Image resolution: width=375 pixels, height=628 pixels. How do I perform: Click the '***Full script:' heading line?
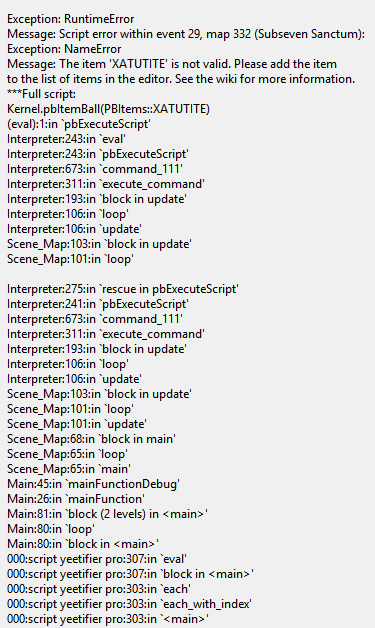click(41, 94)
